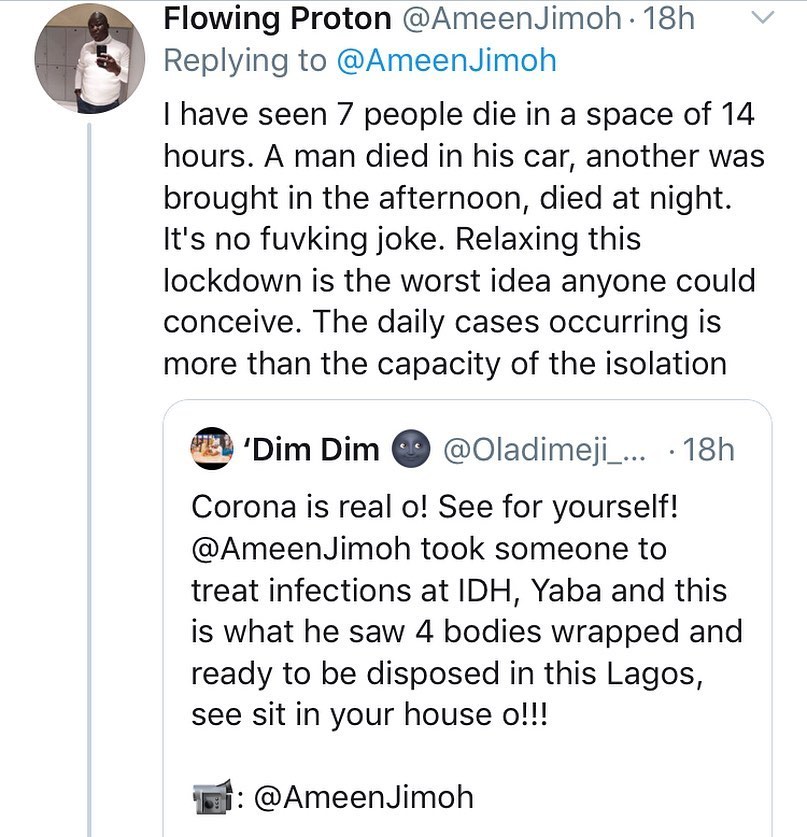Open @AmeenJimoh in the Replying to line

coord(447,60)
